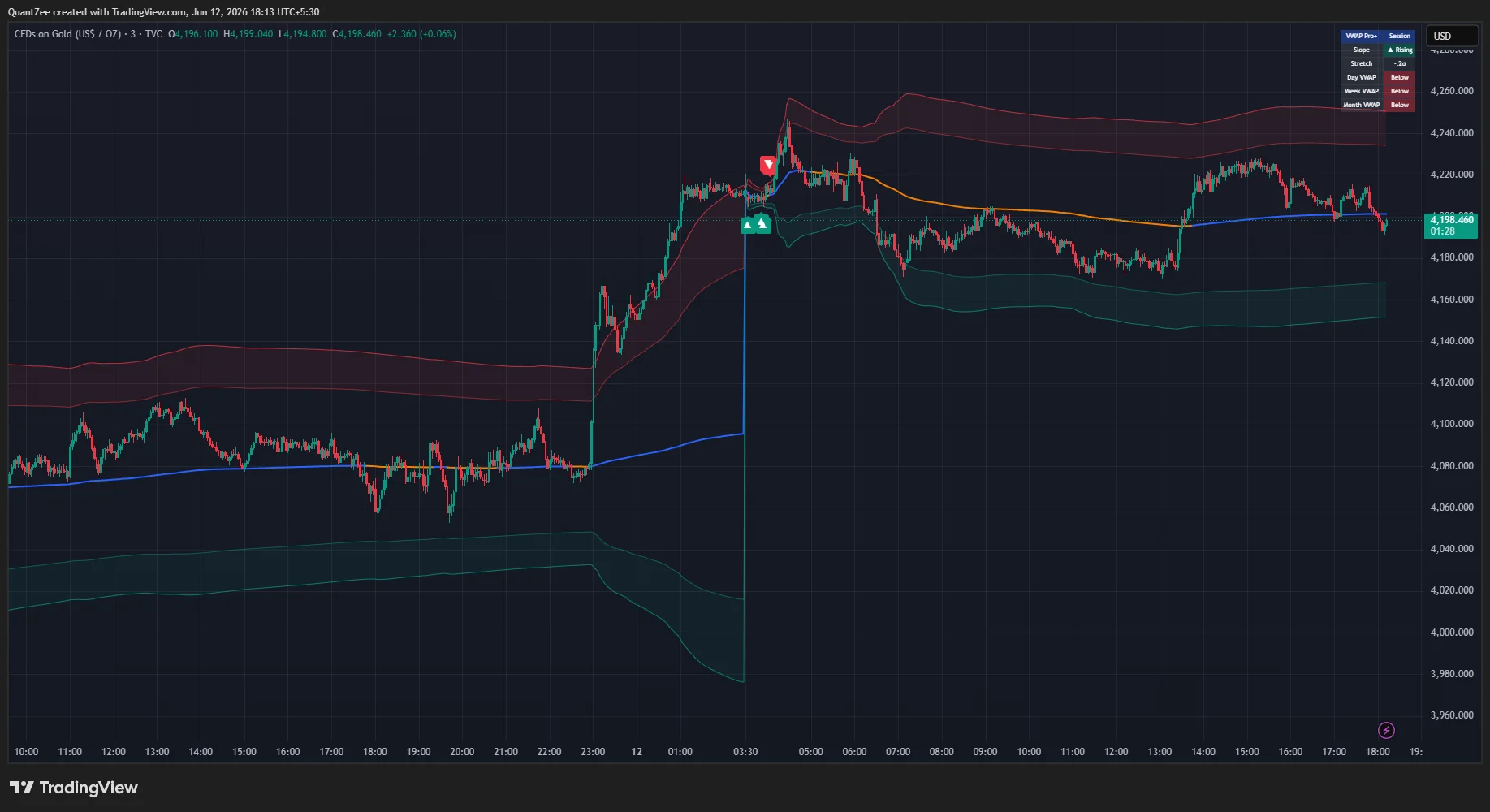Image resolution: width=1490 pixels, height=812 pixels.
Task: Click the 'Below' cell next to Week VWAP
Action: (1400, 91)
